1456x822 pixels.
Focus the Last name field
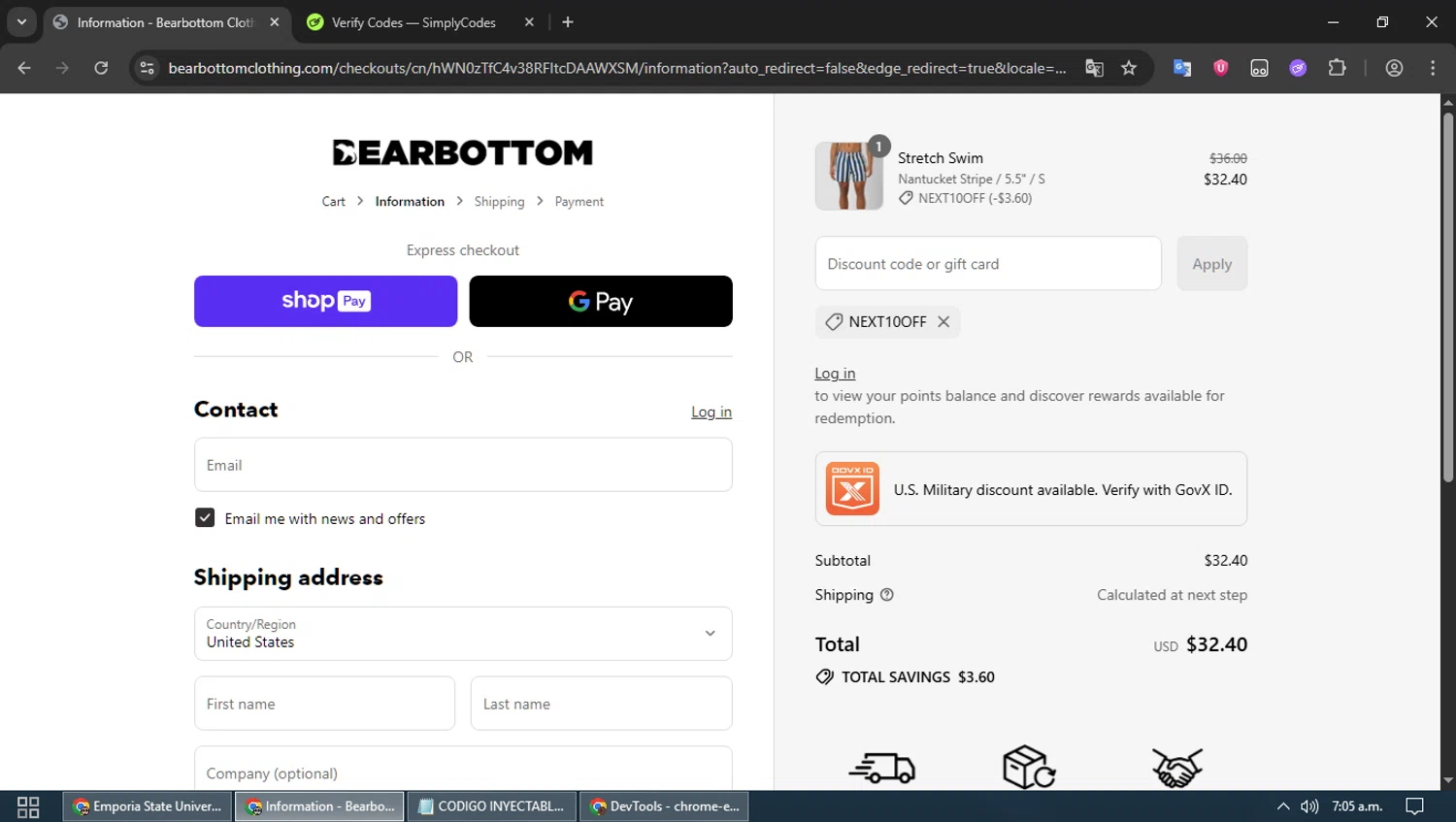[601, 704]
